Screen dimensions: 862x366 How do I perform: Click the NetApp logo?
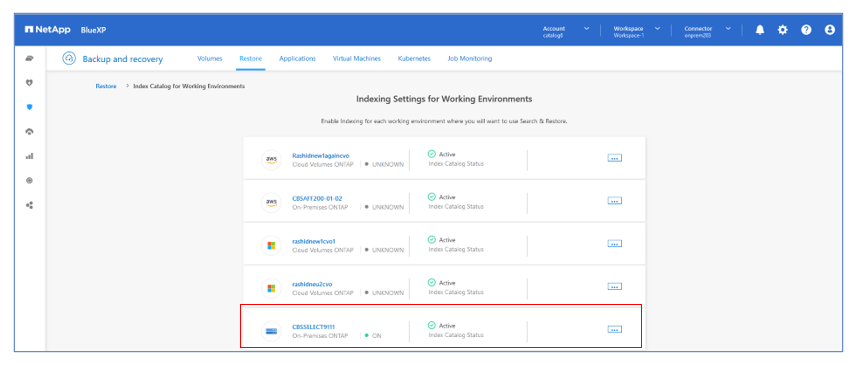click(47, 30)
